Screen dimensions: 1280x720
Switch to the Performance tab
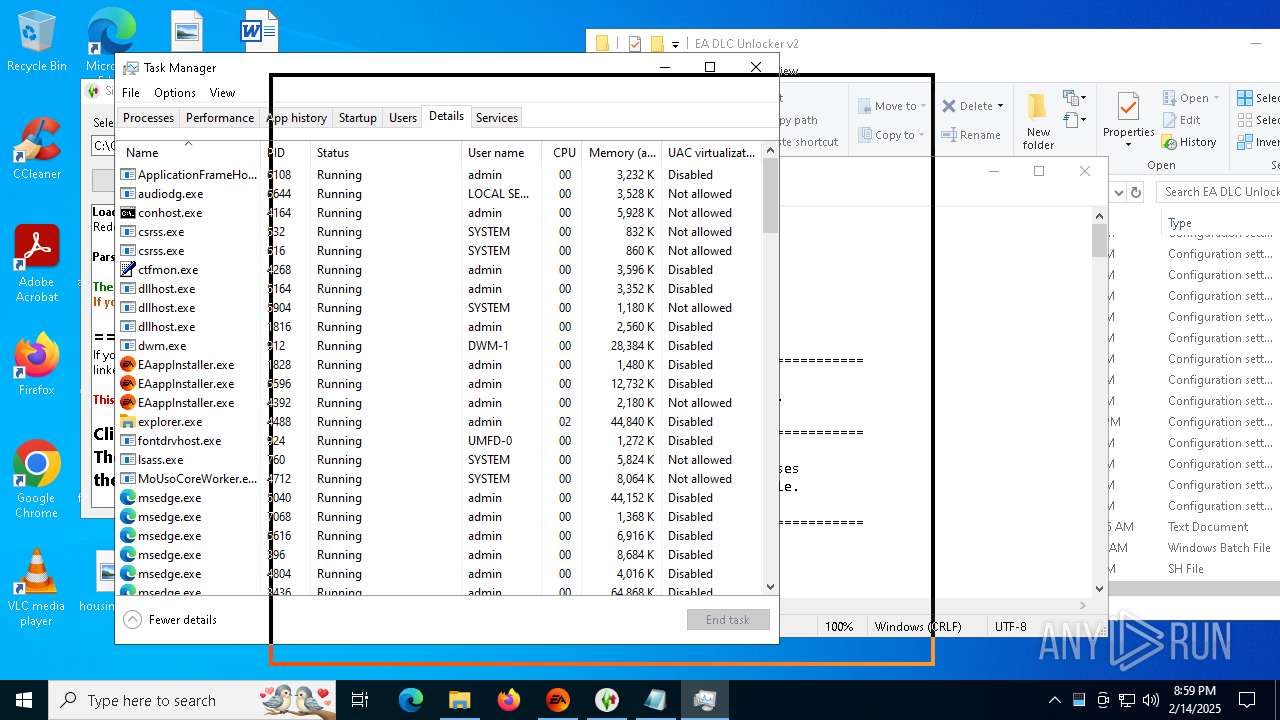[220, 118]
